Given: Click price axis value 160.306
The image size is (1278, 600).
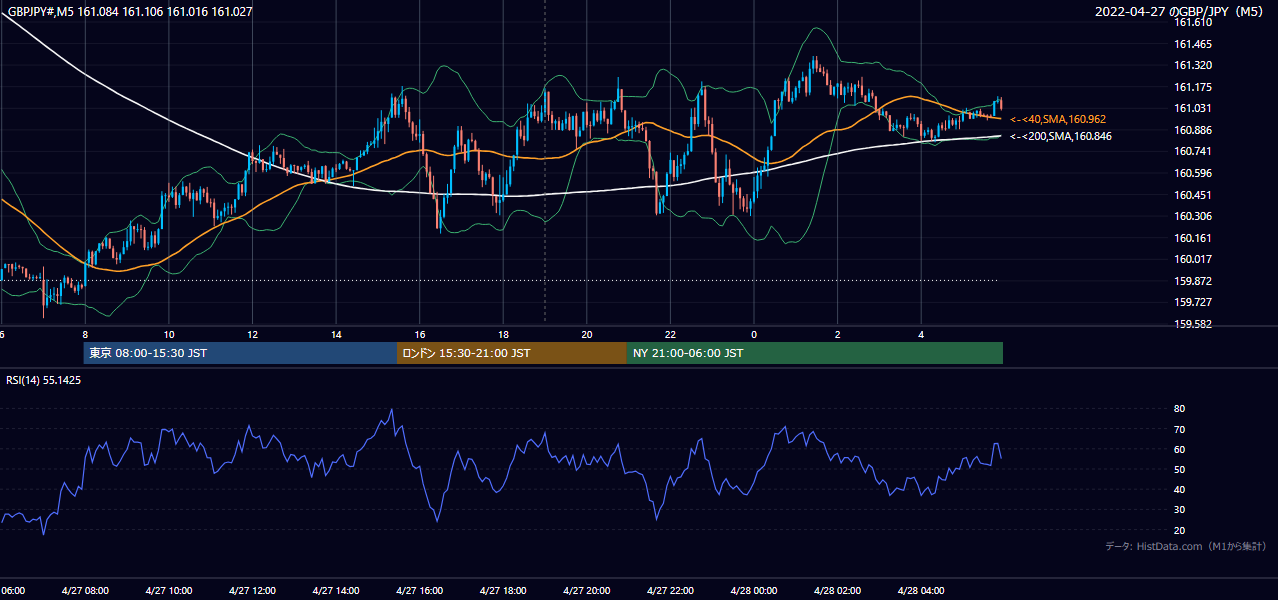Looking at the screenshot, I should pyautogui.click(x=1192, y=216).
